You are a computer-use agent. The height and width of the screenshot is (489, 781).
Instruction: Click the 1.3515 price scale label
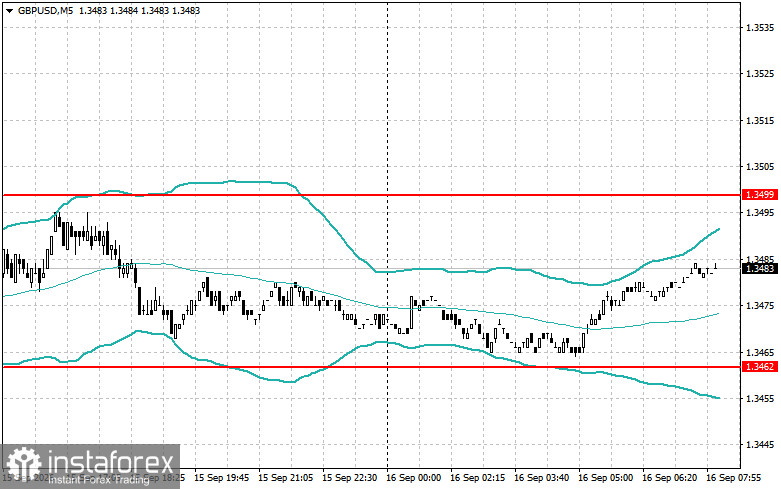pos(760,121)
